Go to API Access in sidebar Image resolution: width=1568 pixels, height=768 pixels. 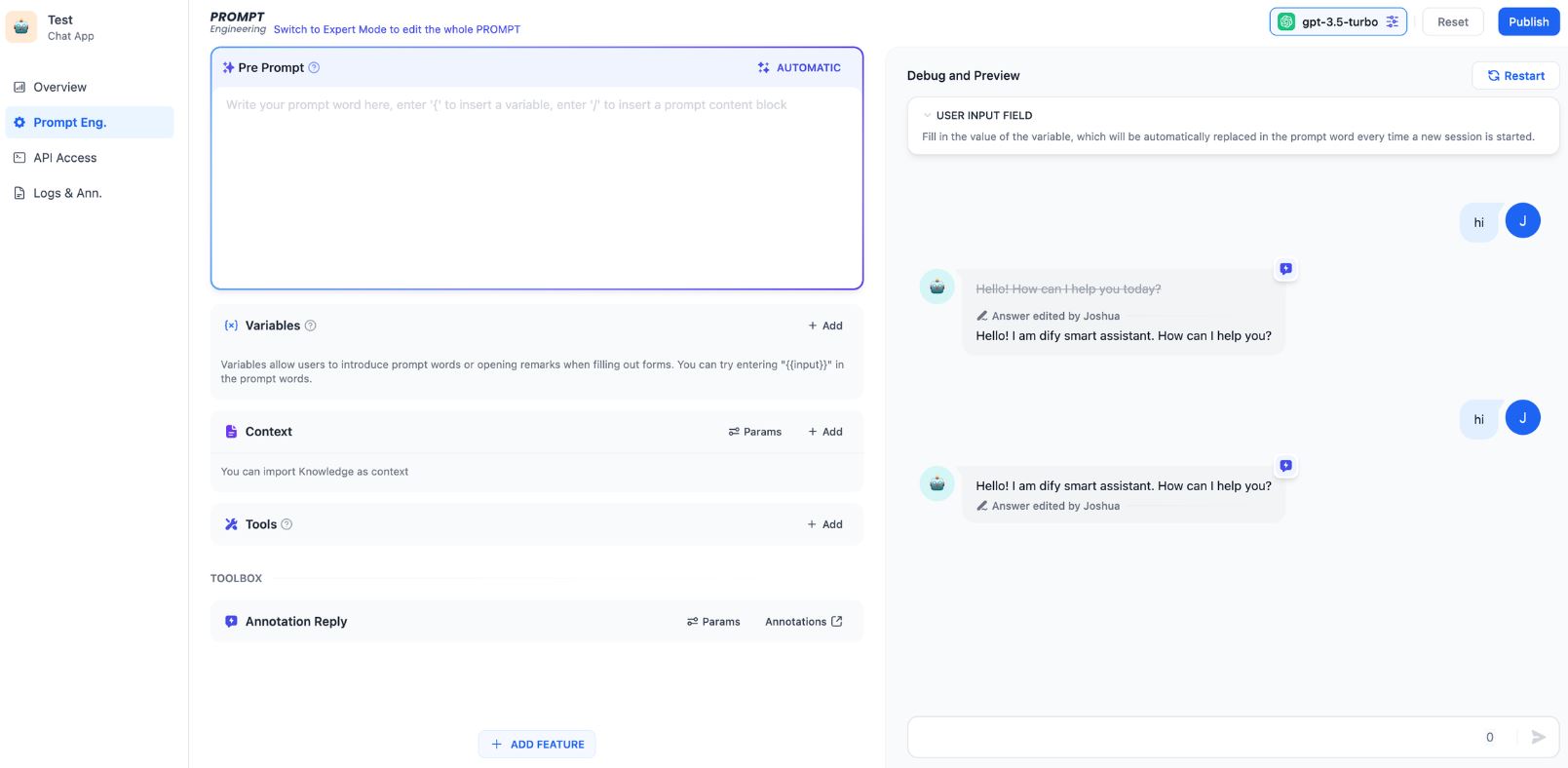pyautogui.click(x=64, y=158)
